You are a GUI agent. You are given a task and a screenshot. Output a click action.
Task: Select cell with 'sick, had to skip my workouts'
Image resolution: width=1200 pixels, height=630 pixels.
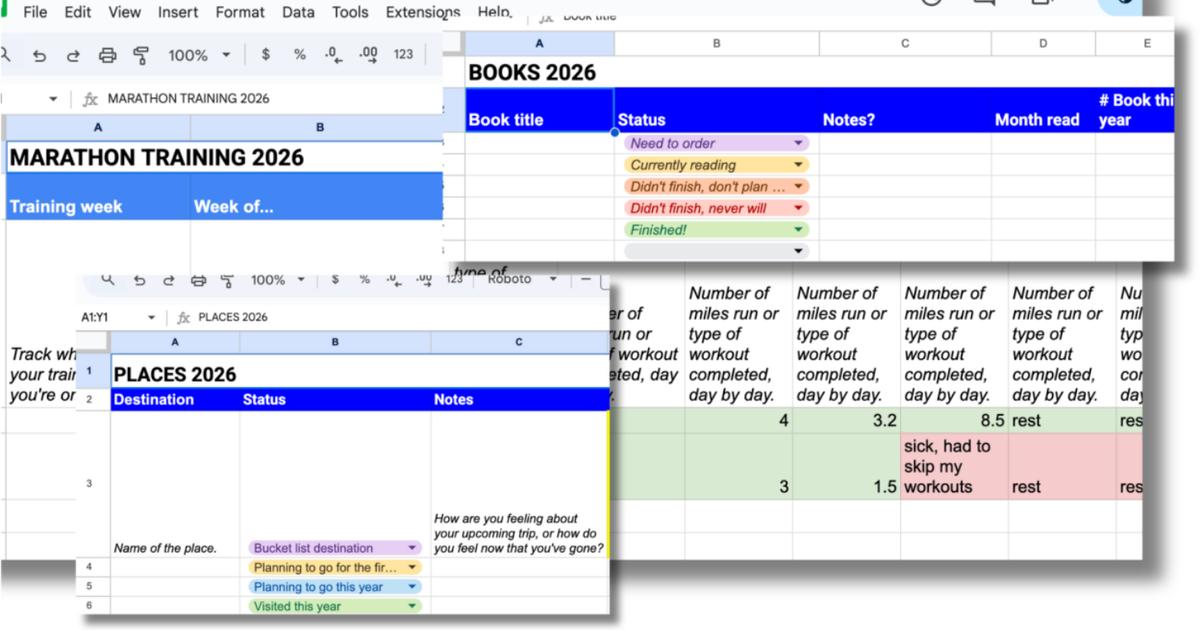(954, 467)
